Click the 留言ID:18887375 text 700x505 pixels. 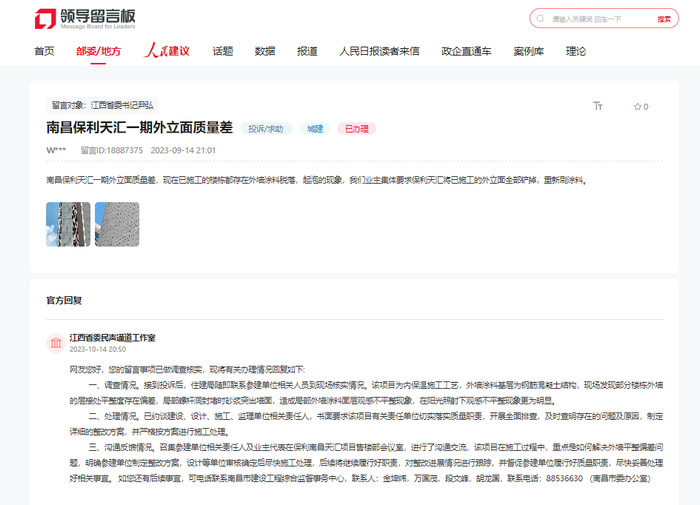[x=112, y=150]
